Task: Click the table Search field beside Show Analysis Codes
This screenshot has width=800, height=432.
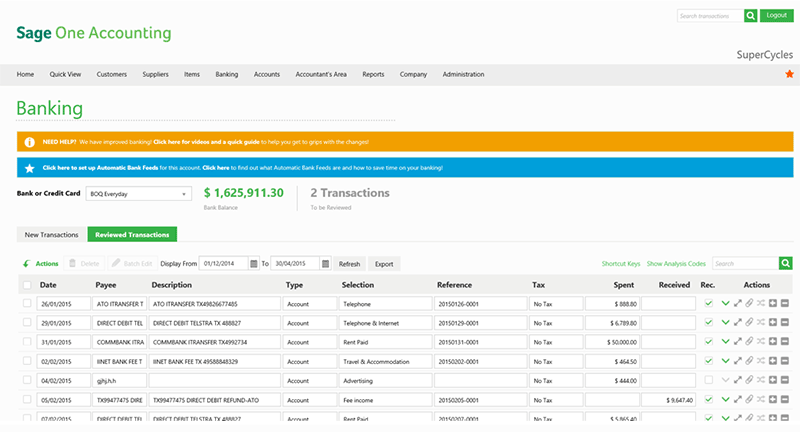Action: tap(745, 263)
